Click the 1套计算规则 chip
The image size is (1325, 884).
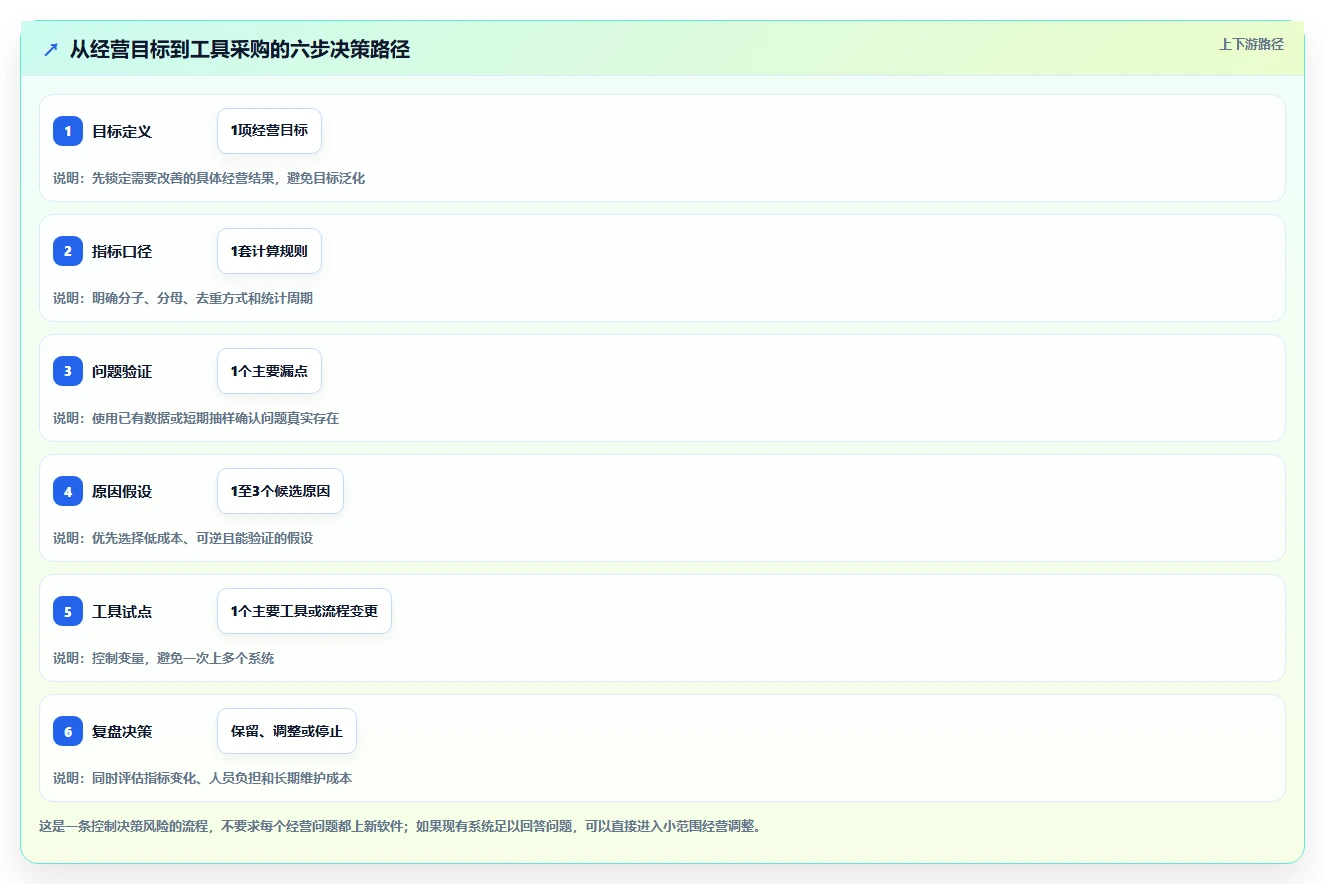click(269, 251)
